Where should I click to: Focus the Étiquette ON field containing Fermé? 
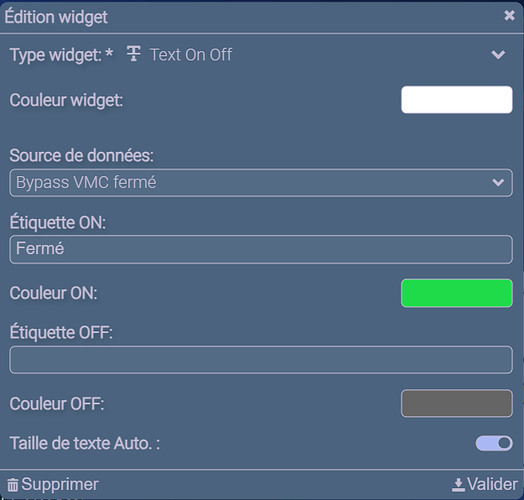(261, 249)
